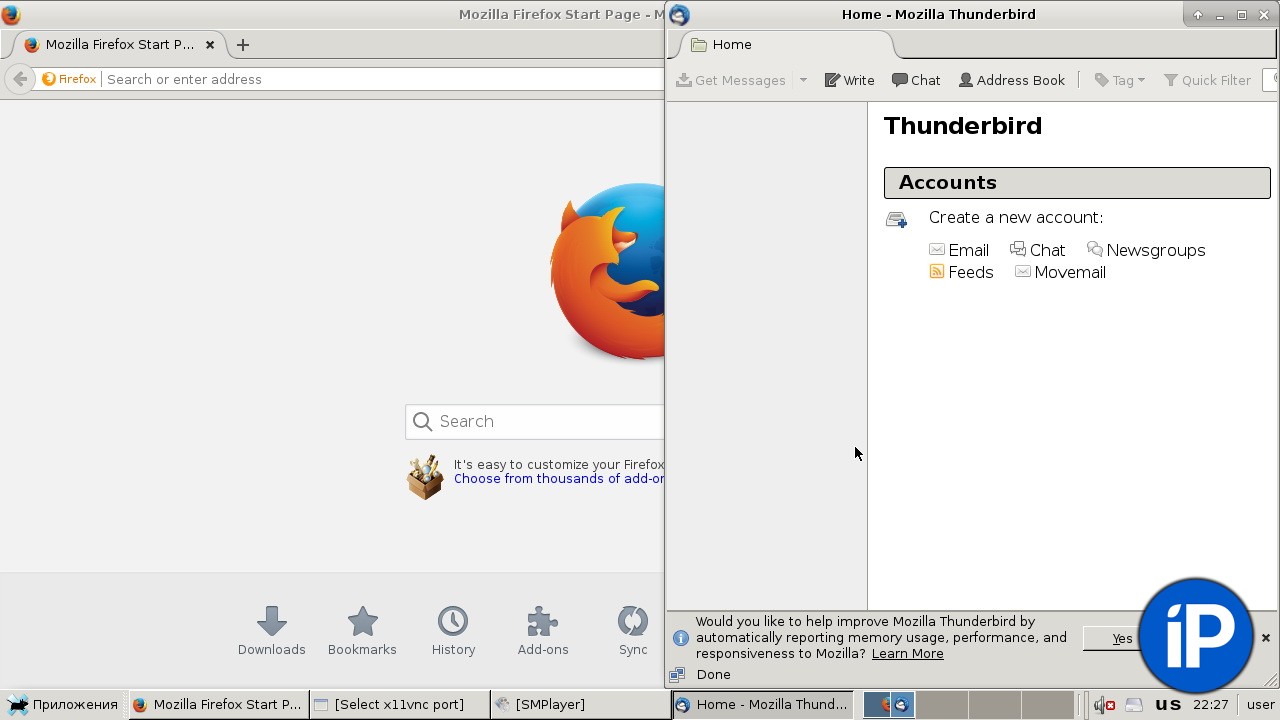This screenshot has height=720, width=1280.
Task: Open History from Firefox start page
Action: coord(453,631)
